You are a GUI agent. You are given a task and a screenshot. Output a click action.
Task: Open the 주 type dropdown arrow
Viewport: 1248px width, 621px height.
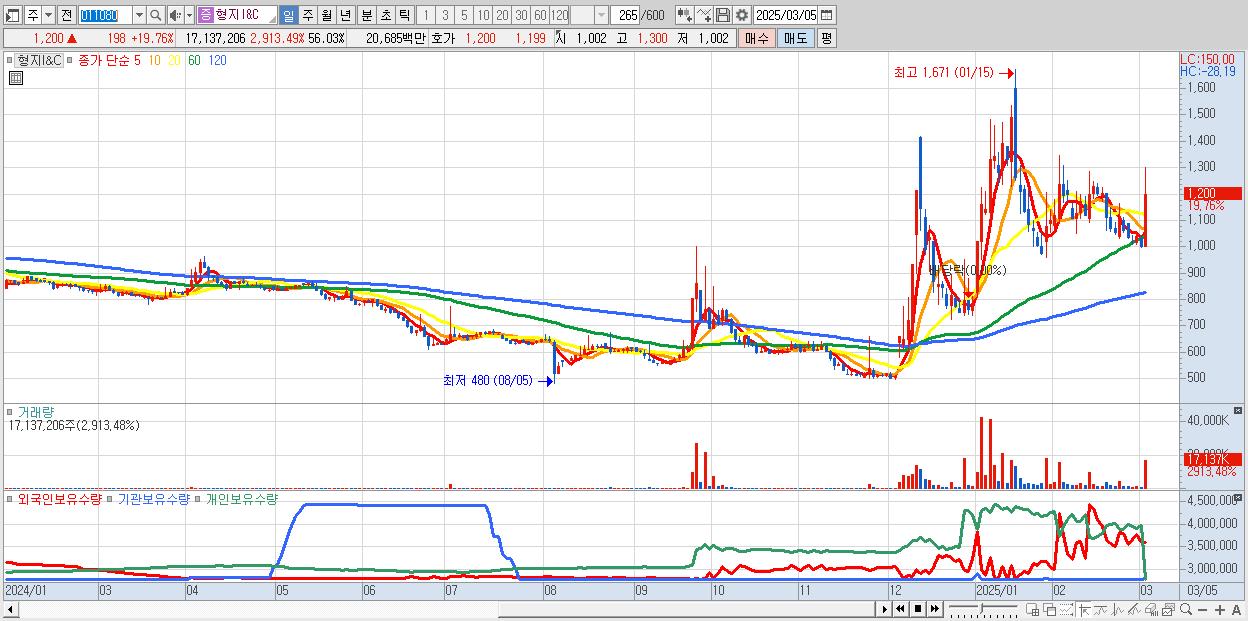click(48, 15)
